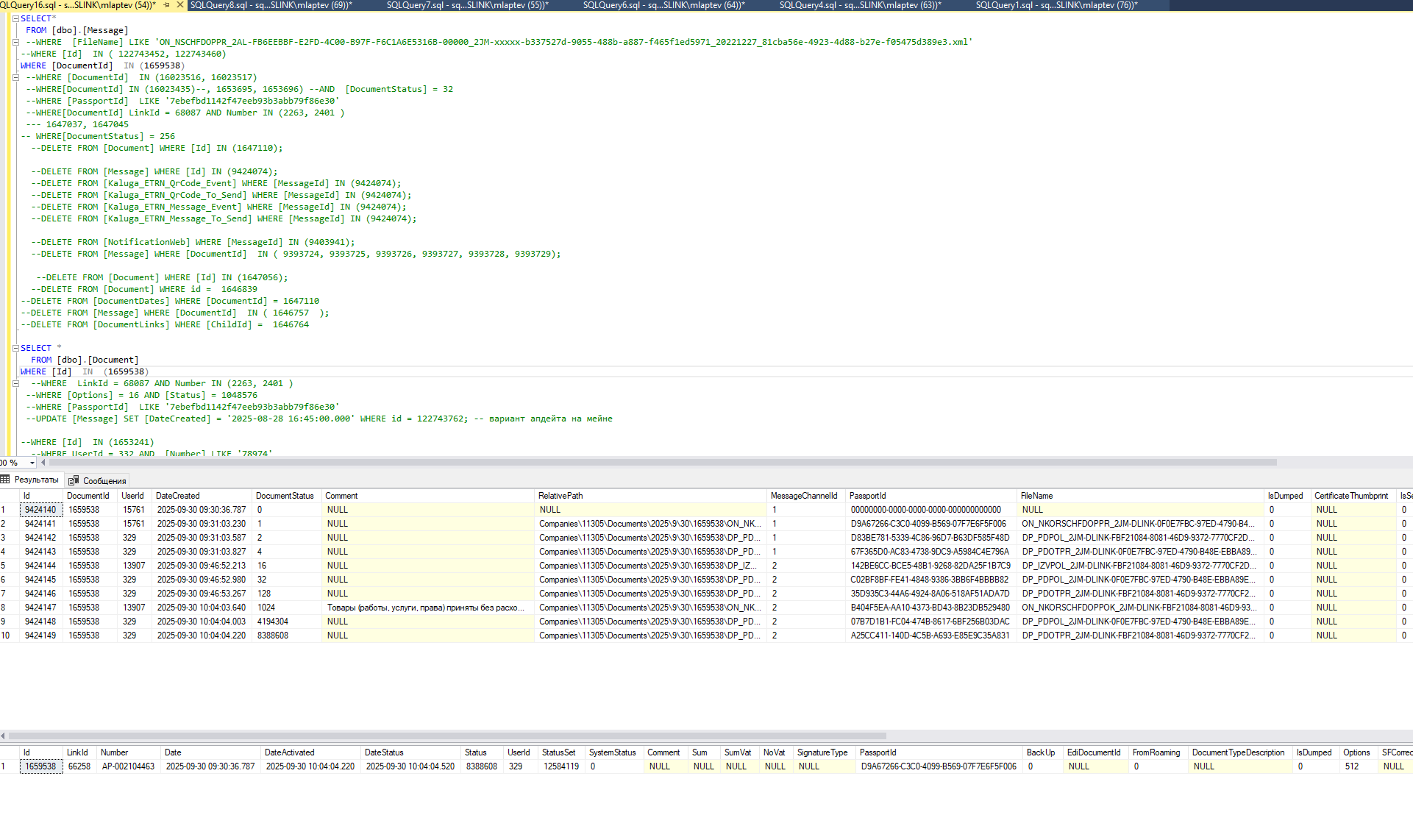The height and width of the screenshot is (840, 1413).
Task: Collapse the second SELECT from Document block
Action: [15, 348]
